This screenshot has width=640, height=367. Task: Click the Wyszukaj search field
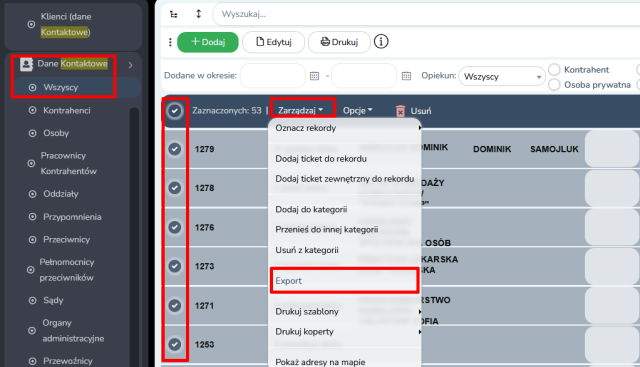(427, 14)
